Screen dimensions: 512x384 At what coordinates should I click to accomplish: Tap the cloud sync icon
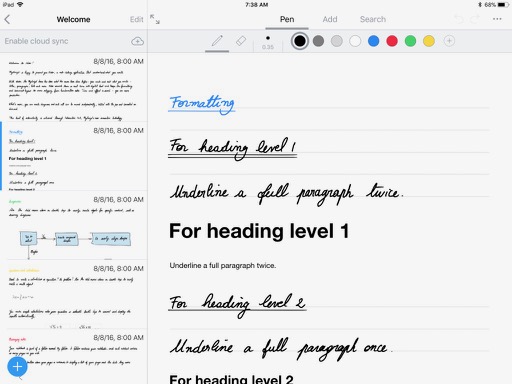(137, 41)
